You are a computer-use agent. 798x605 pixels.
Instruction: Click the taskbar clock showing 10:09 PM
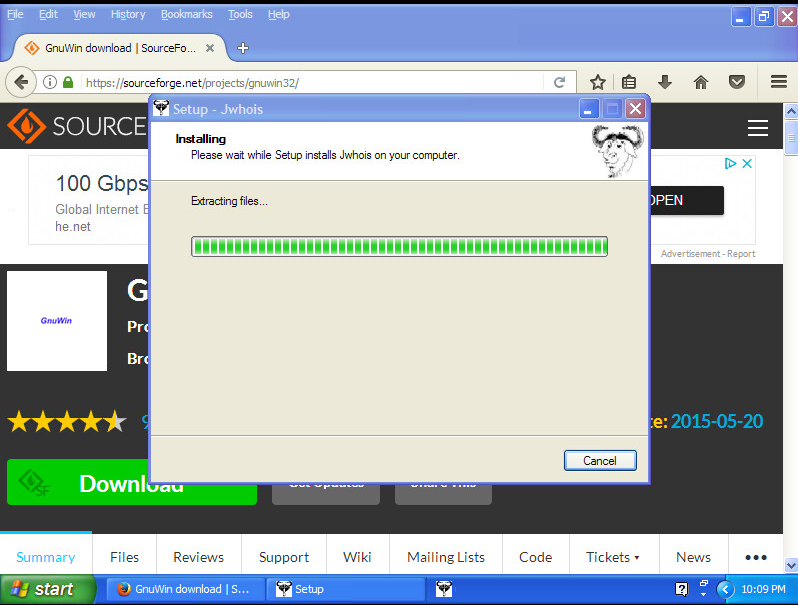[763, 589]
